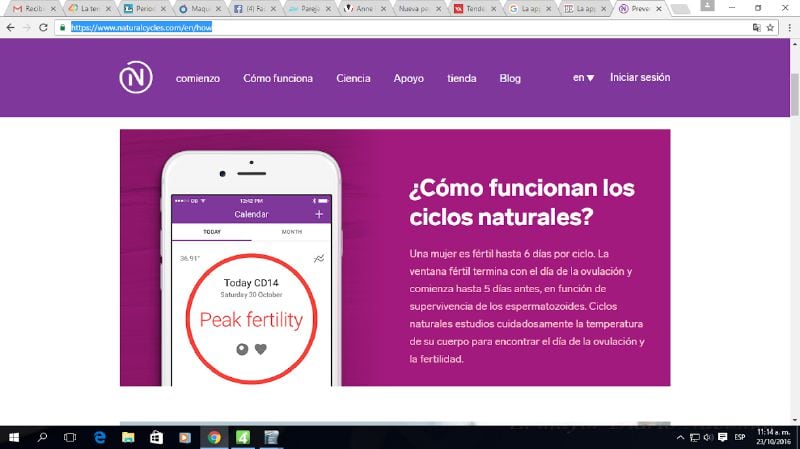
Task: Click the 'Iniciar sesión' link
Action: pos(640,78)
